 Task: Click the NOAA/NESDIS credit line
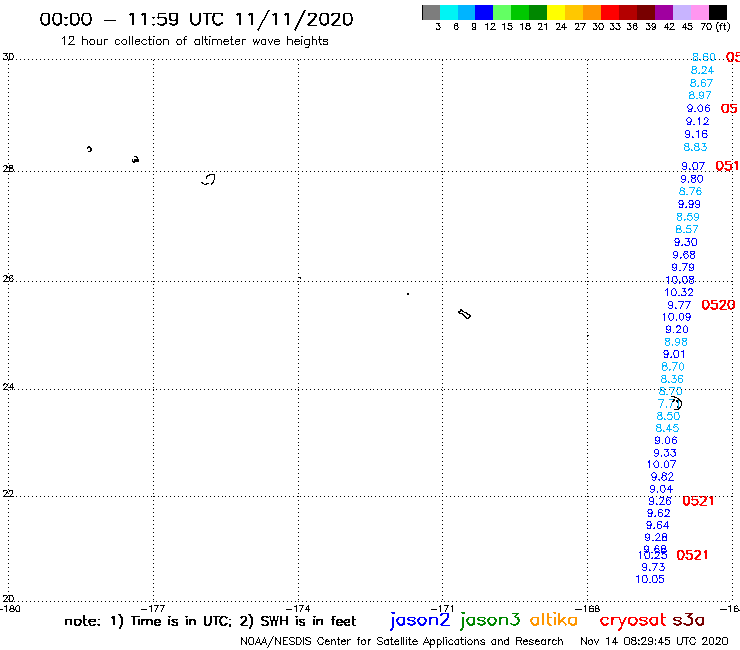pos(402,641)
